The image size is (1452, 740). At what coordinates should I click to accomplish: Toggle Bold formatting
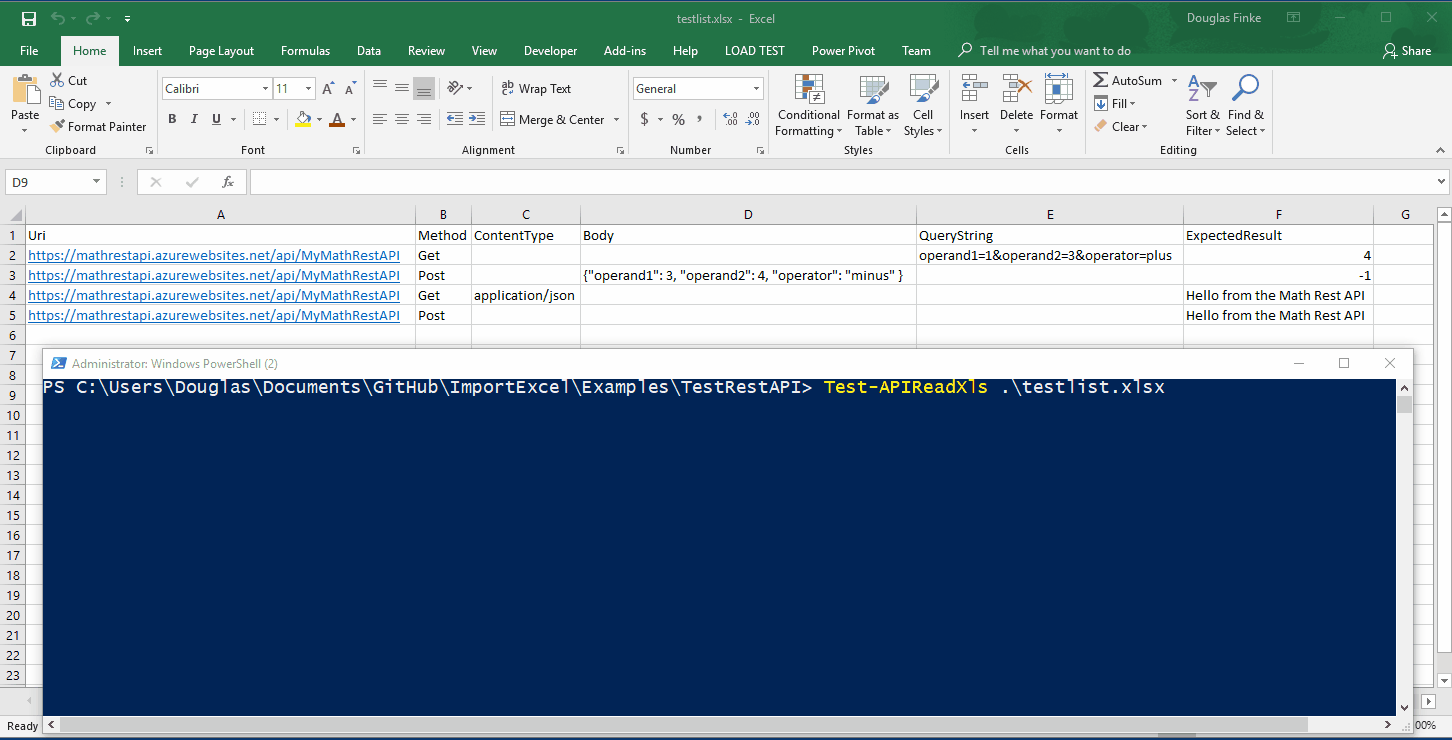point(172,120)
